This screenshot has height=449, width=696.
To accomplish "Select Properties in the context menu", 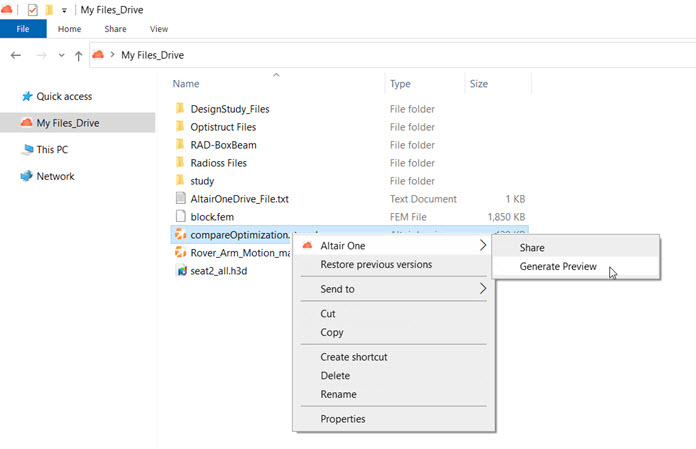I will tap(342, 419).
